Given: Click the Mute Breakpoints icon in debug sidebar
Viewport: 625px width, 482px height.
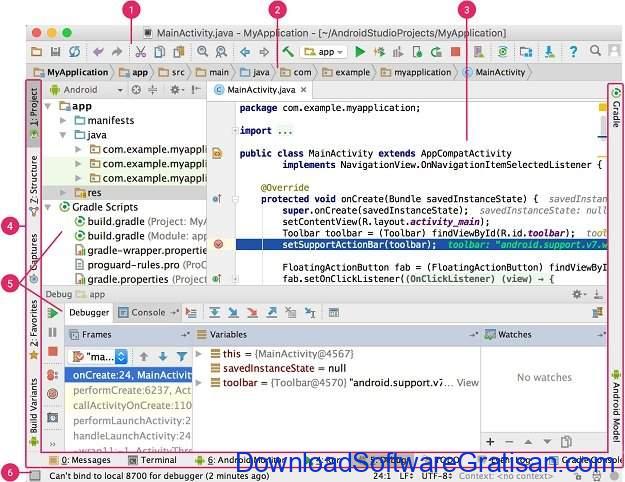Looking at the screenshot, I should (53, 394).
